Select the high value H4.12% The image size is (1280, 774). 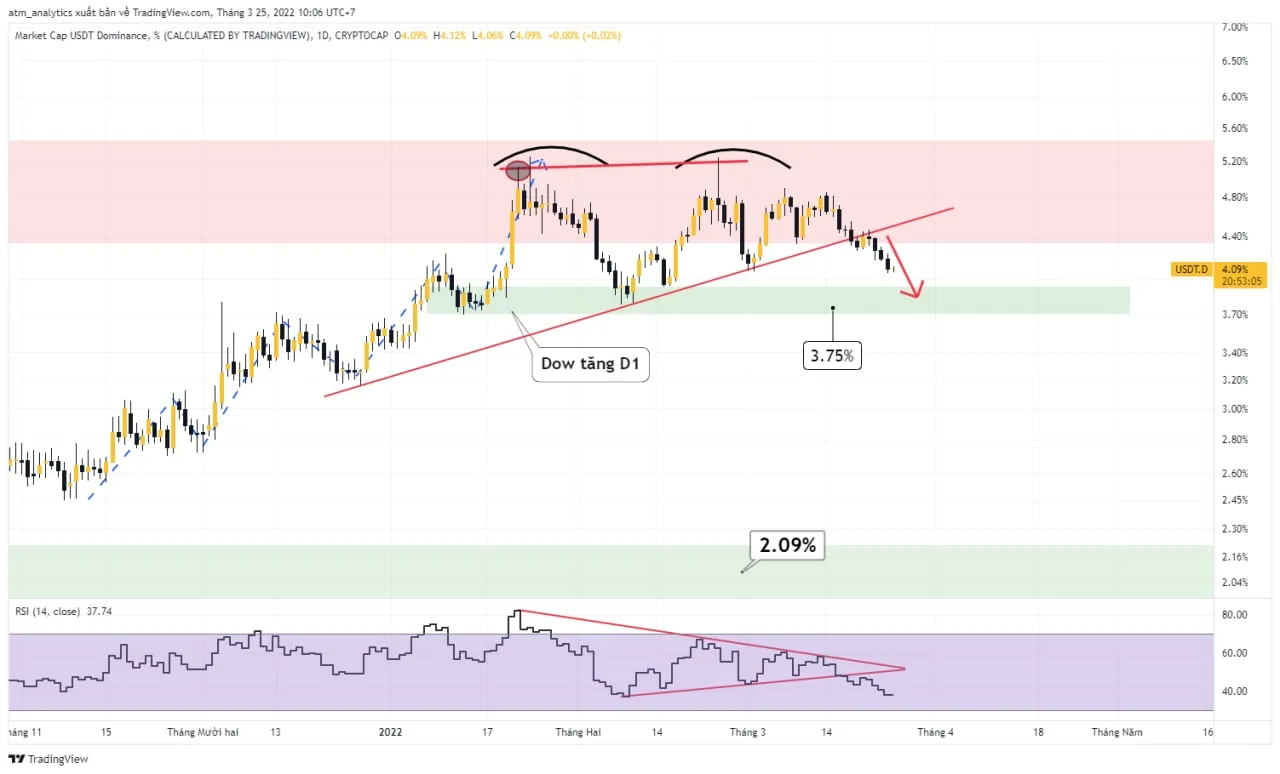coord(450,36)
